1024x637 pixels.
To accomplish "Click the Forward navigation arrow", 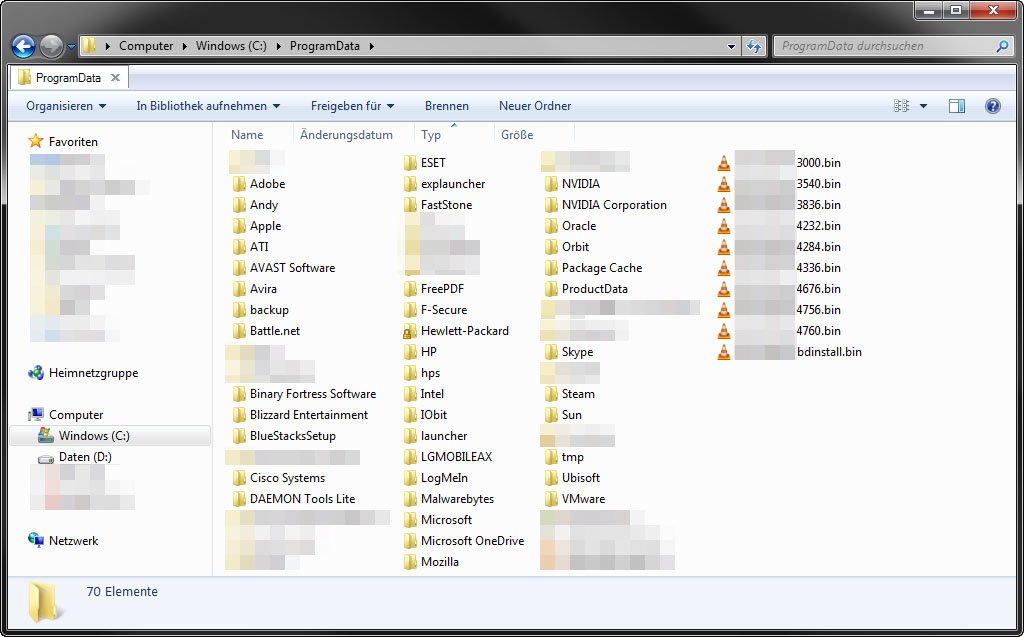I will (x=52, y=46).
